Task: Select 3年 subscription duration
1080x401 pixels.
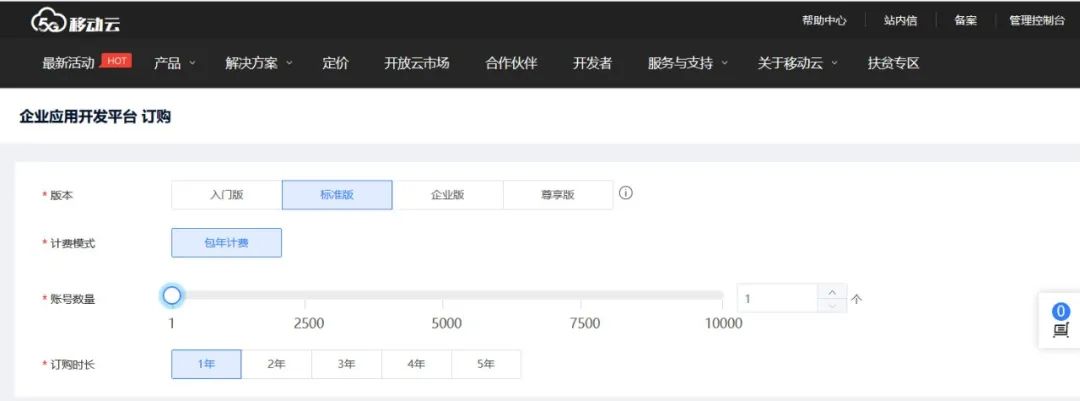Action: click(x=346, y=364)
